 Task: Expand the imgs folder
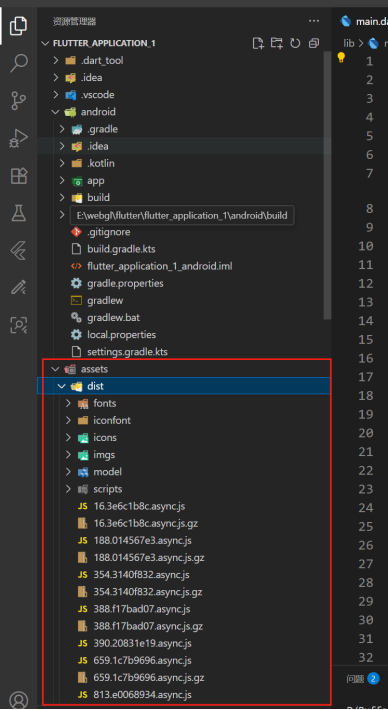click(x=68, y=455)
